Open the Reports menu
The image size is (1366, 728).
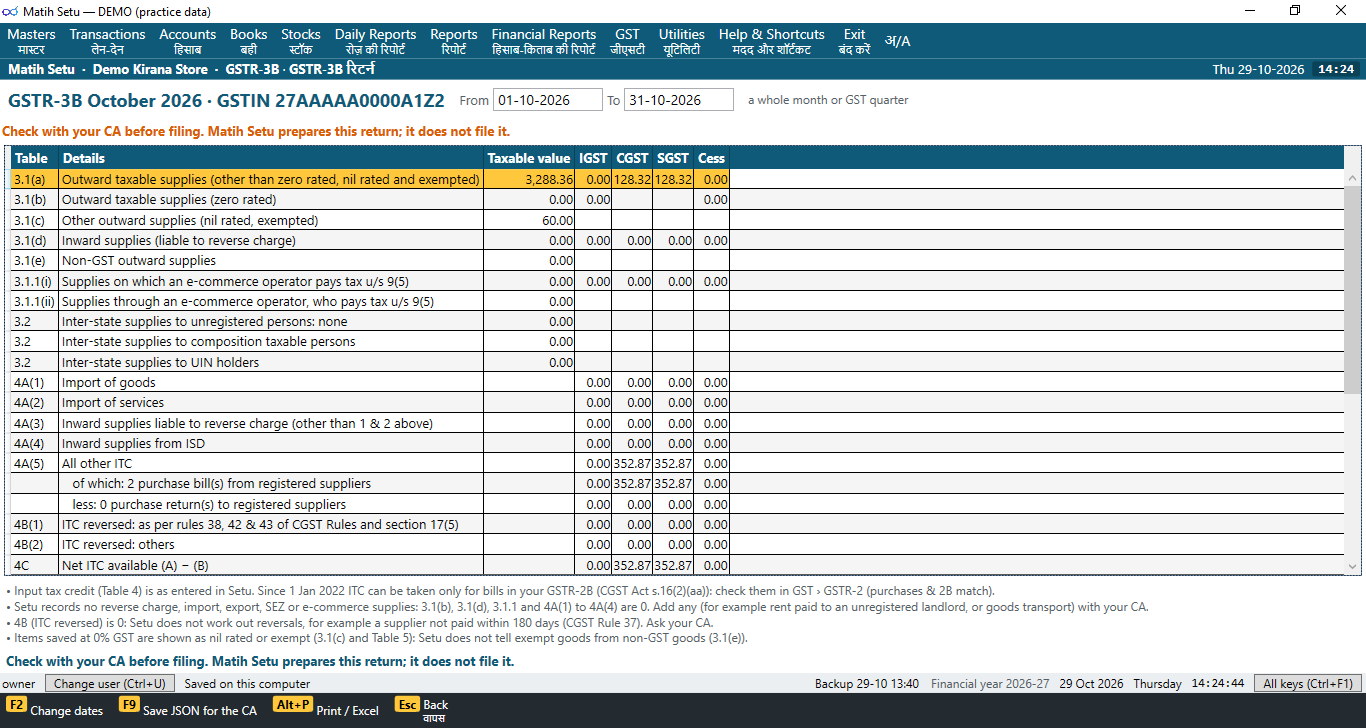point(454,41)
